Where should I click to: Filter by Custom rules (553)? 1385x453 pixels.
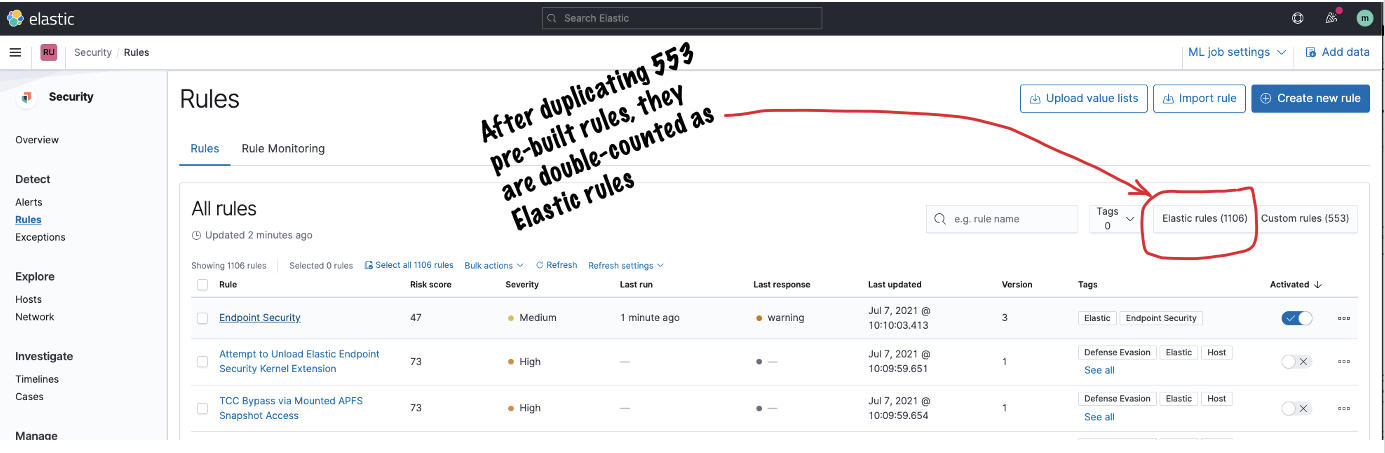1305,218
